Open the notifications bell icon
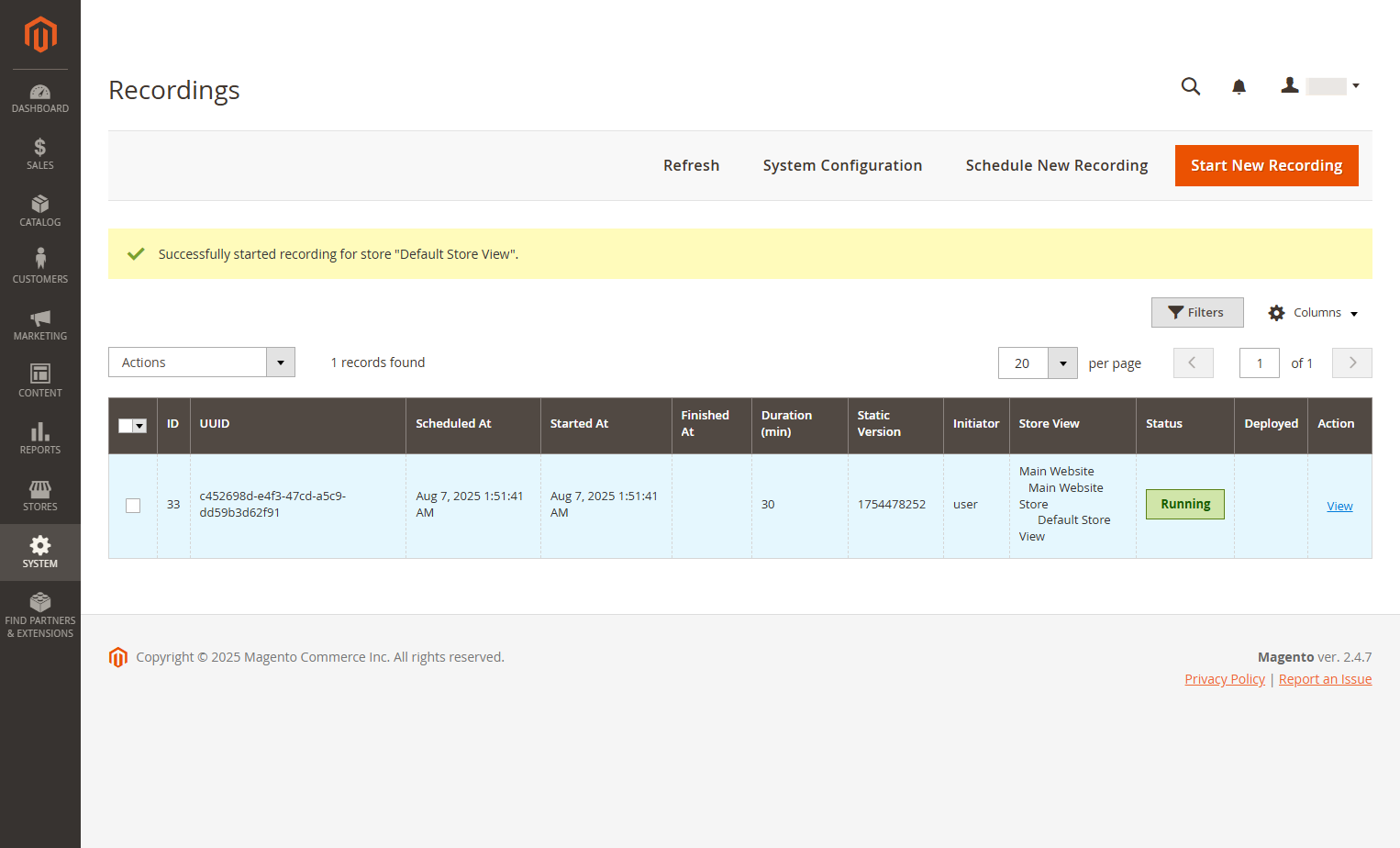The height and width of the screenshot is (848, 1400). [1239, 86]
